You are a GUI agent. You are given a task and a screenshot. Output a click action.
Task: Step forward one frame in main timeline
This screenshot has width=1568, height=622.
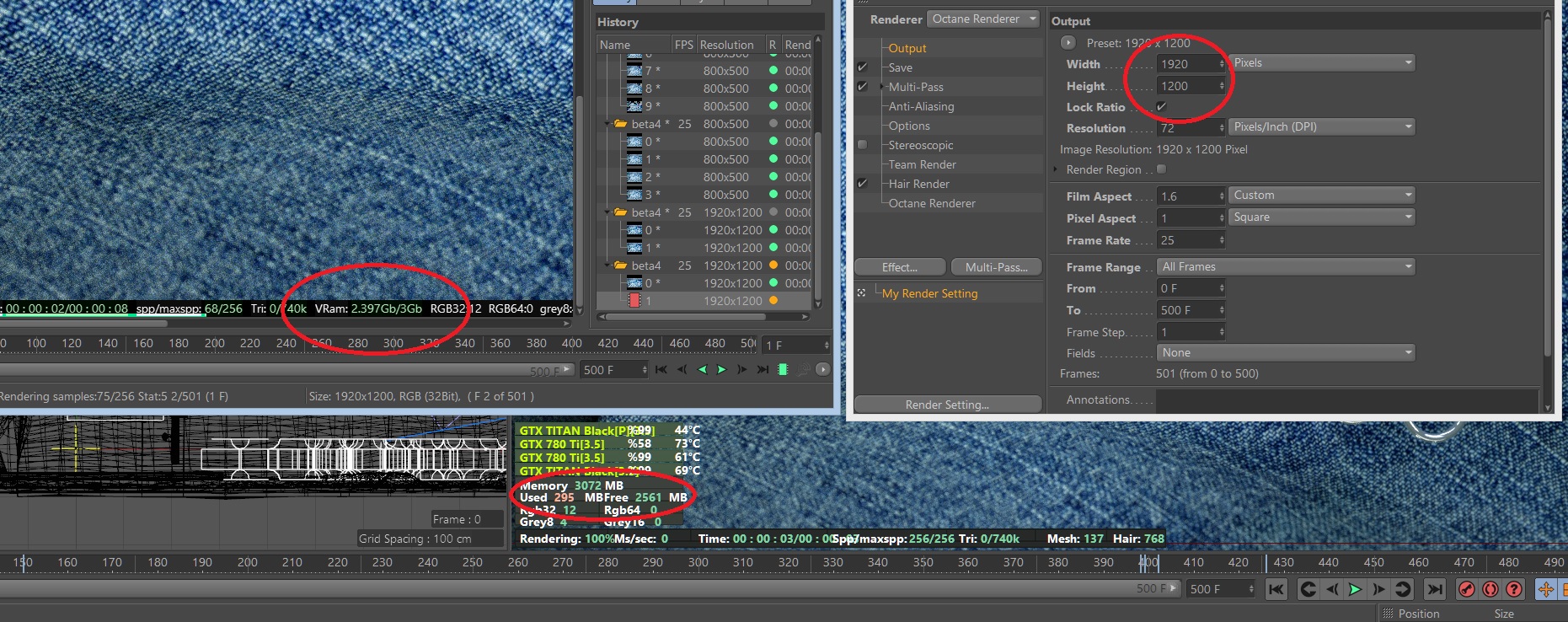click(1378, 589)
